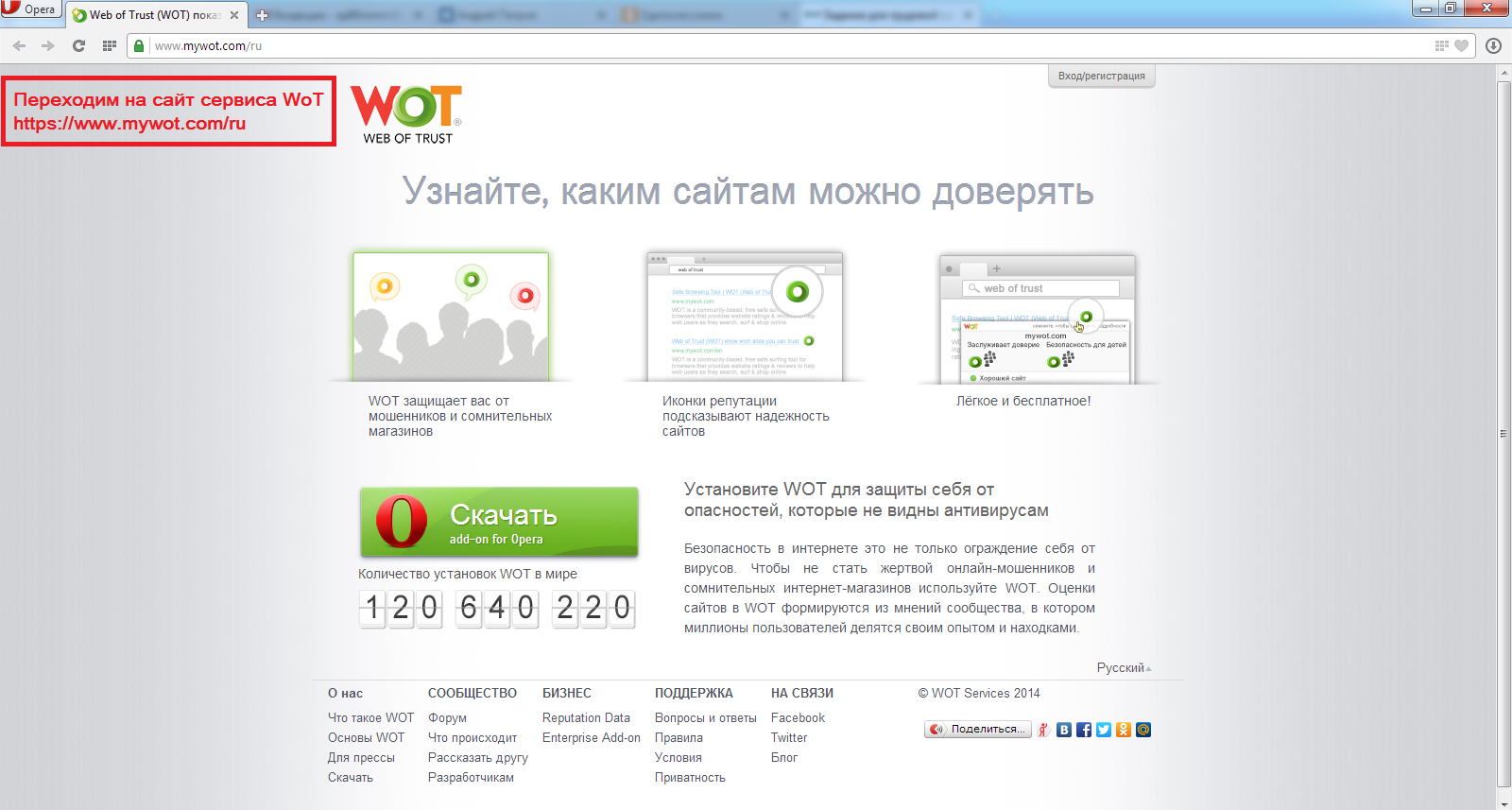
Task: Open the Условия link
Action: tap(679, 757)
